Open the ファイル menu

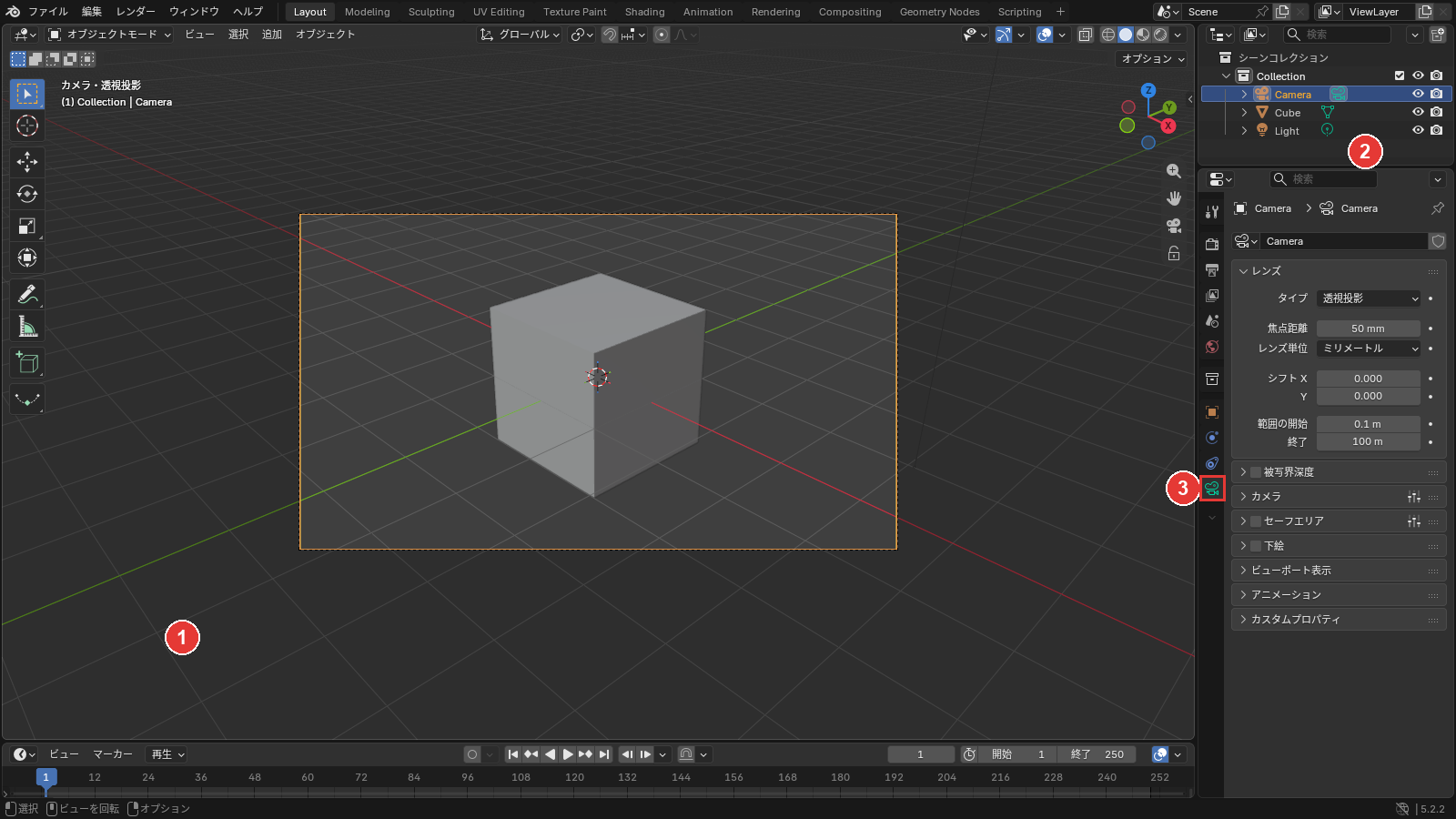(48, 12)
